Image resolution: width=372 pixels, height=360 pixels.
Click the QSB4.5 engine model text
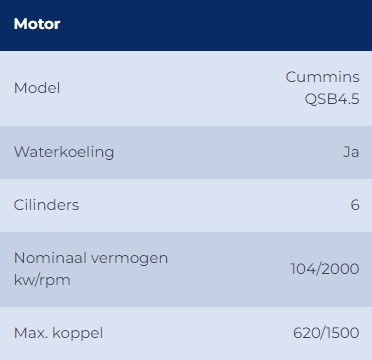[332, 99]
